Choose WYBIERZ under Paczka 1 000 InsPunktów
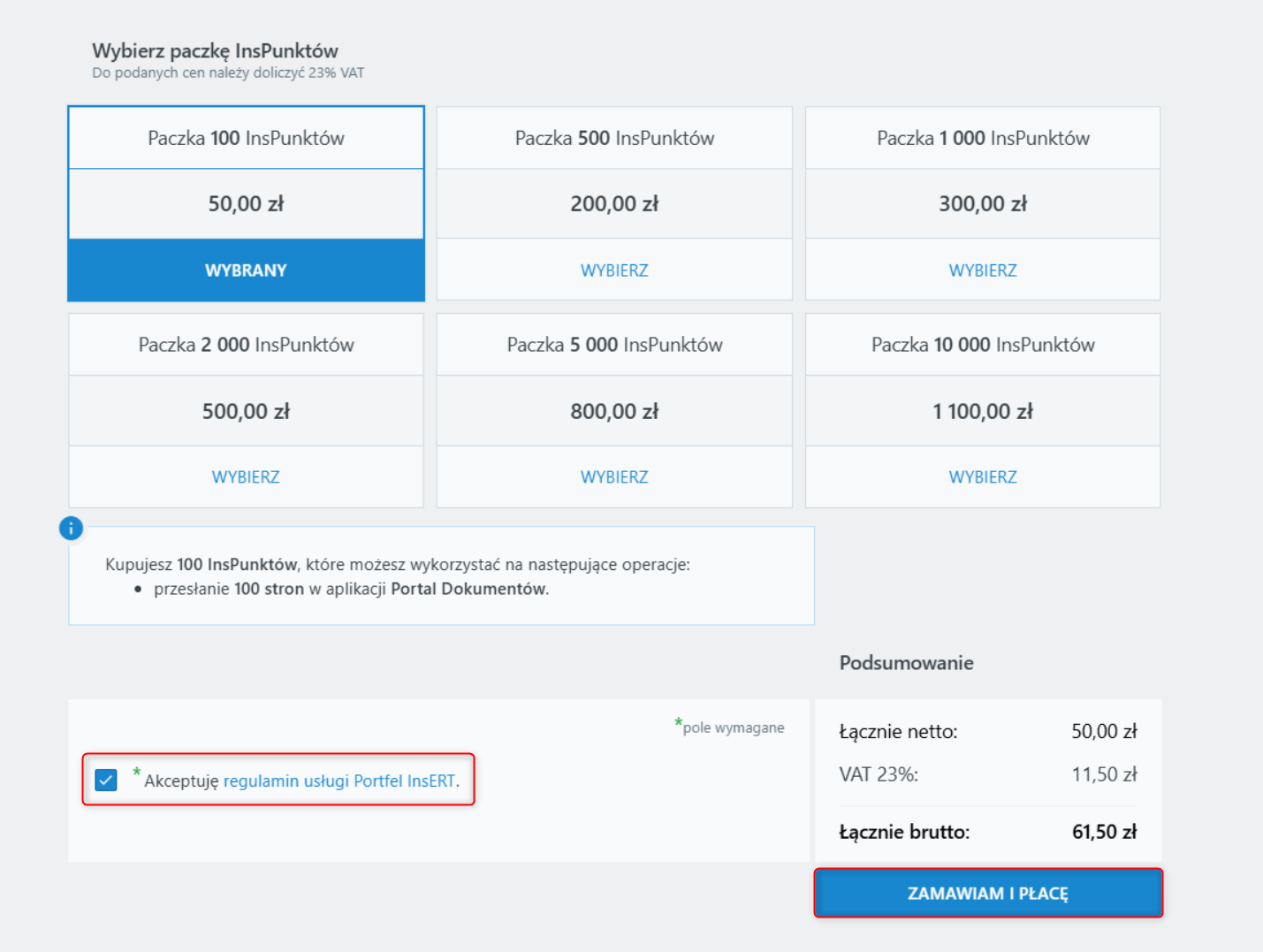This screenshot has width=1263, height=952. point(983,270)
